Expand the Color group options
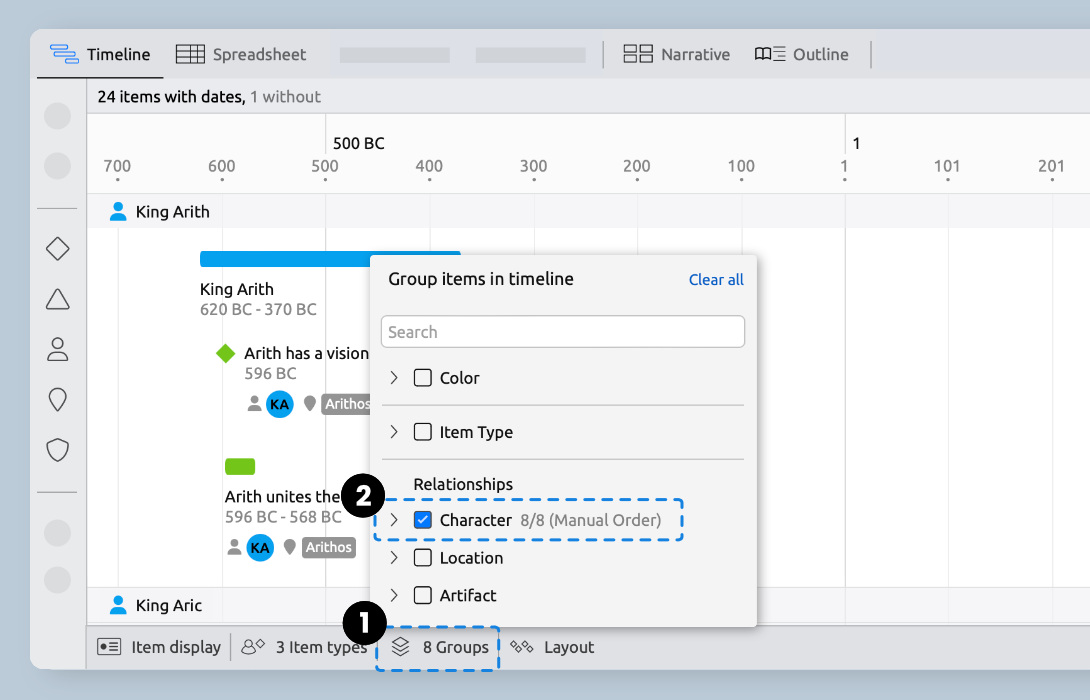 pyautogui.click(x=394, y=377)
